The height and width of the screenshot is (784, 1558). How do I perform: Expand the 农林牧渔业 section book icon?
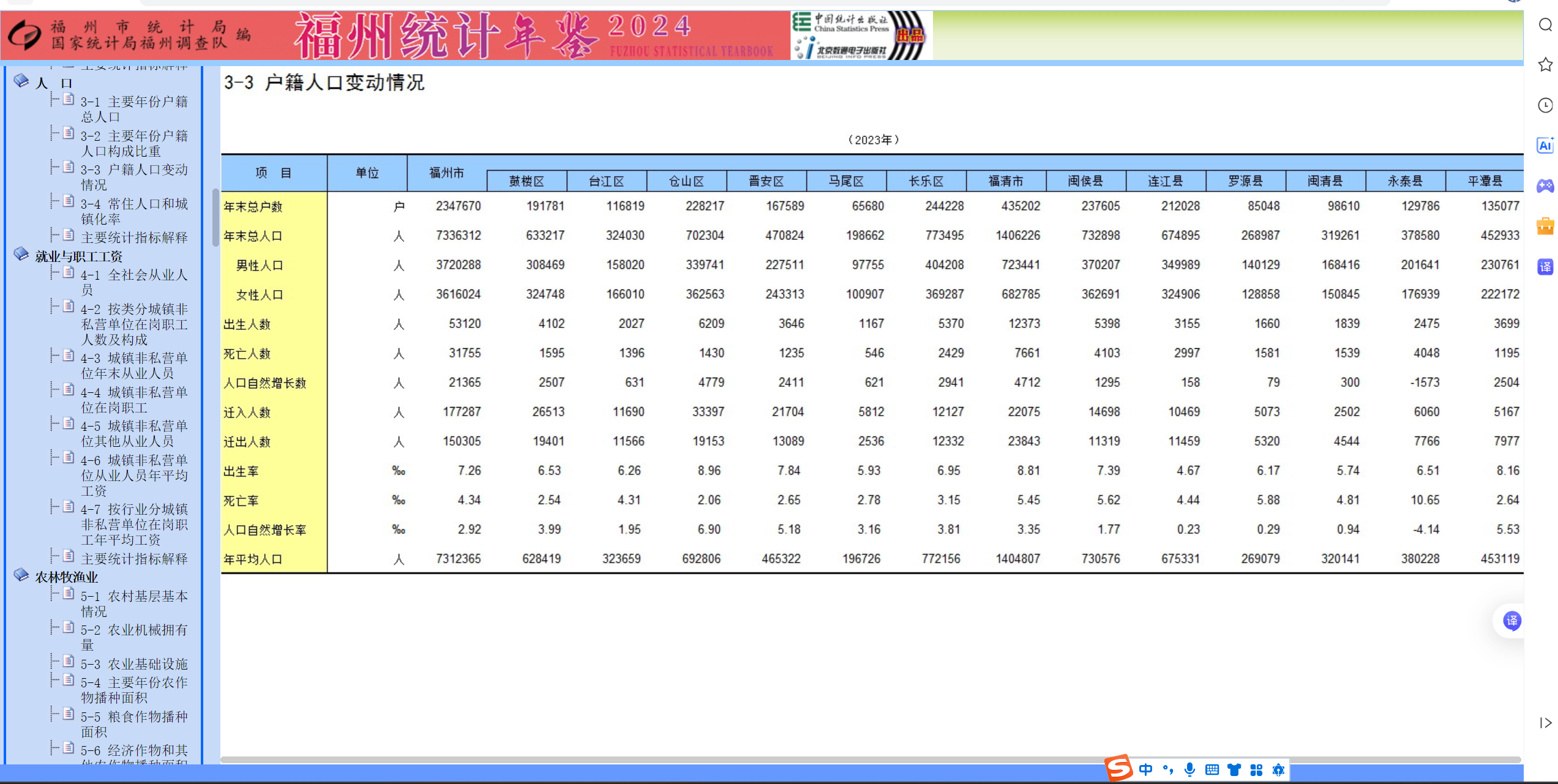click(x=21, y=575)
